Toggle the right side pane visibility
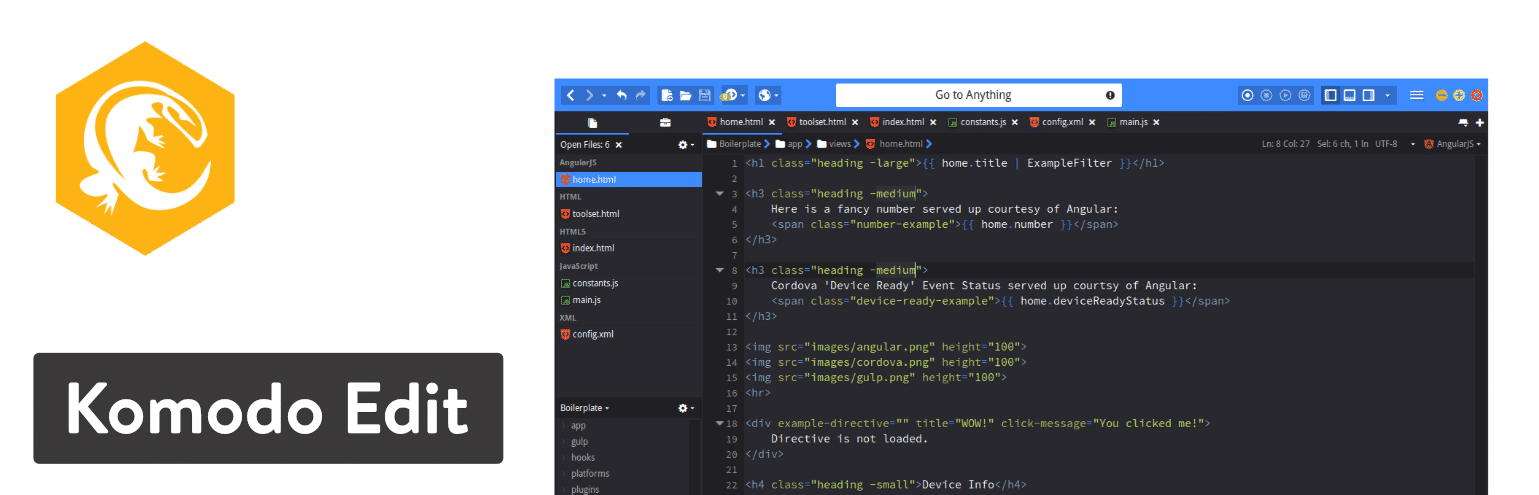 1367,95
